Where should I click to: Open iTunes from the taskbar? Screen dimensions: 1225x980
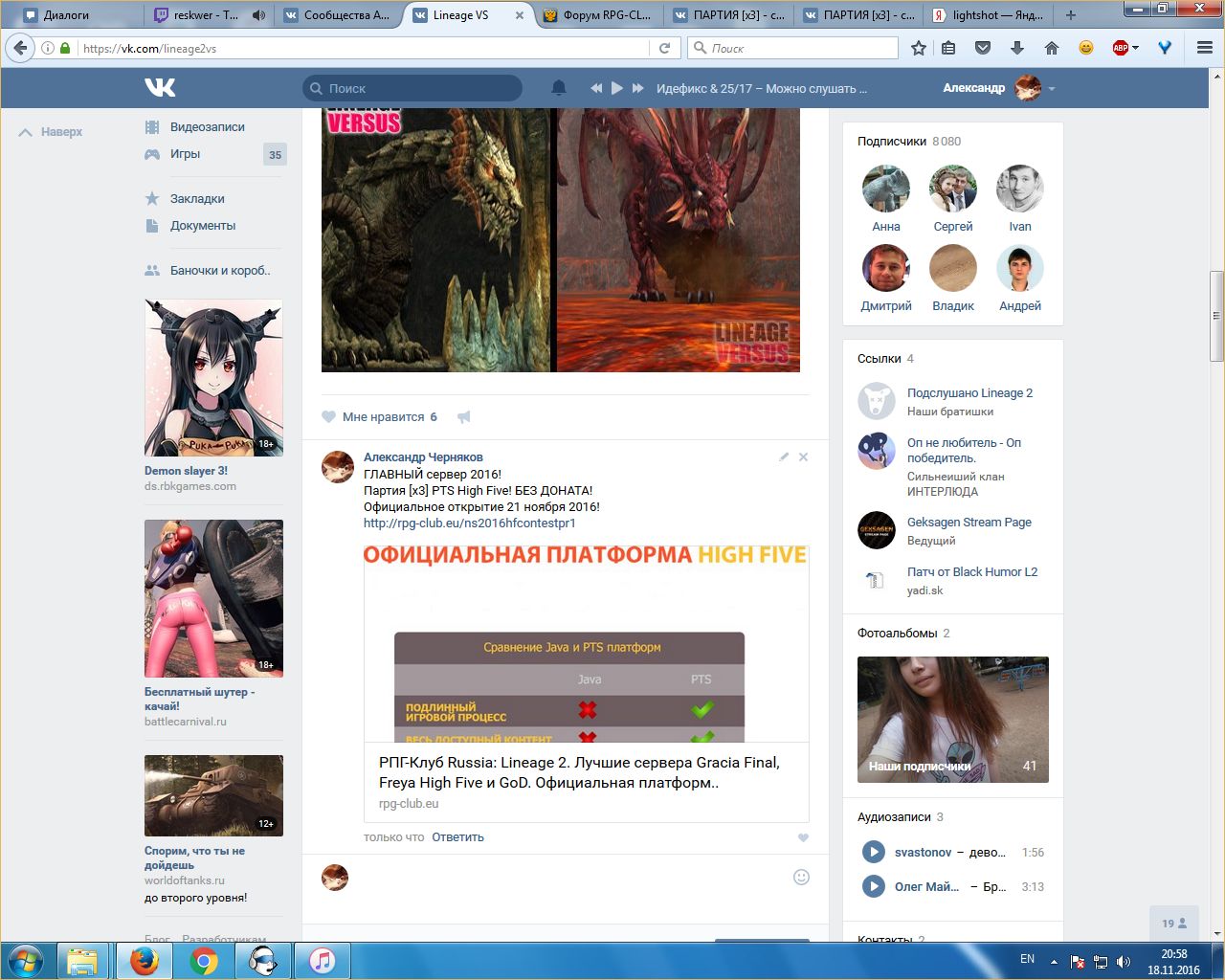tap(322, 960)
